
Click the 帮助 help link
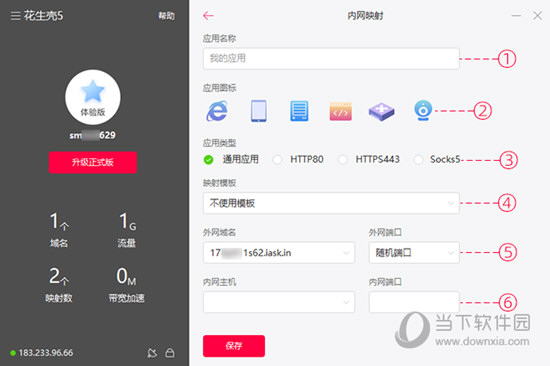point(166,16)
